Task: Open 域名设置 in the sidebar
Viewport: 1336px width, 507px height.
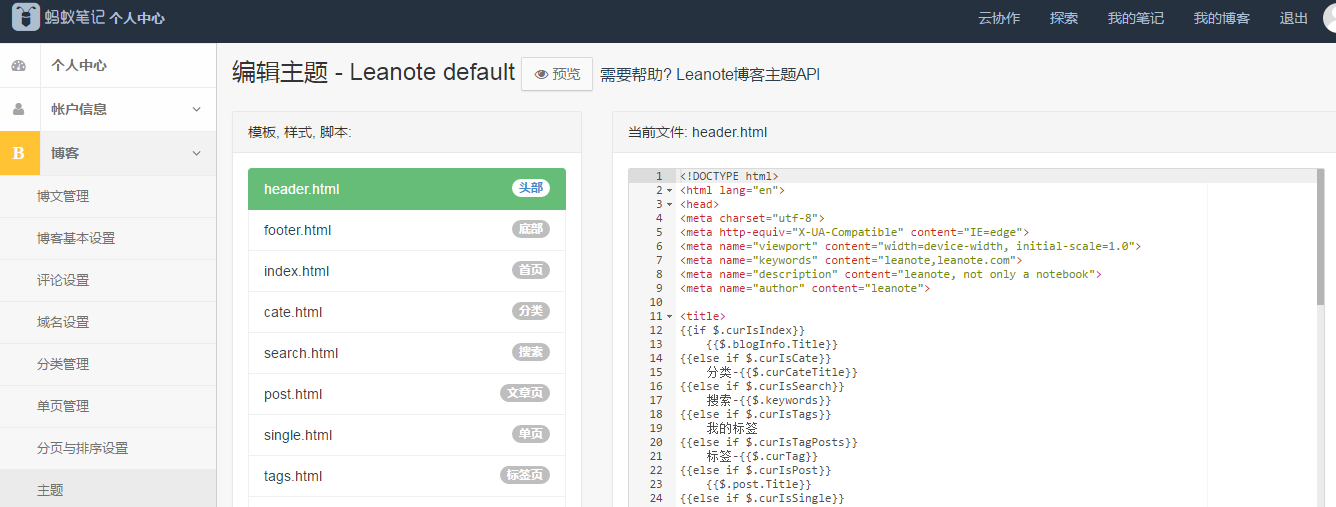Action: tap(108, 322)
